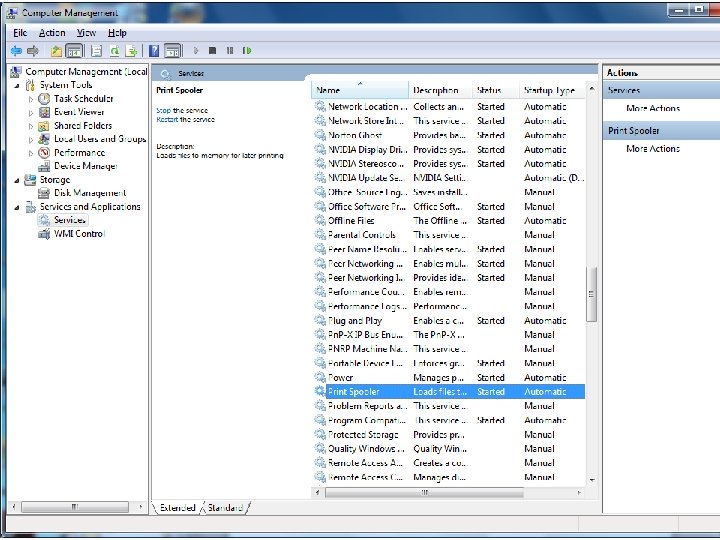Click the Restart Service toolbar icon
Screen dimensions: 720x540
click(247, 51)
